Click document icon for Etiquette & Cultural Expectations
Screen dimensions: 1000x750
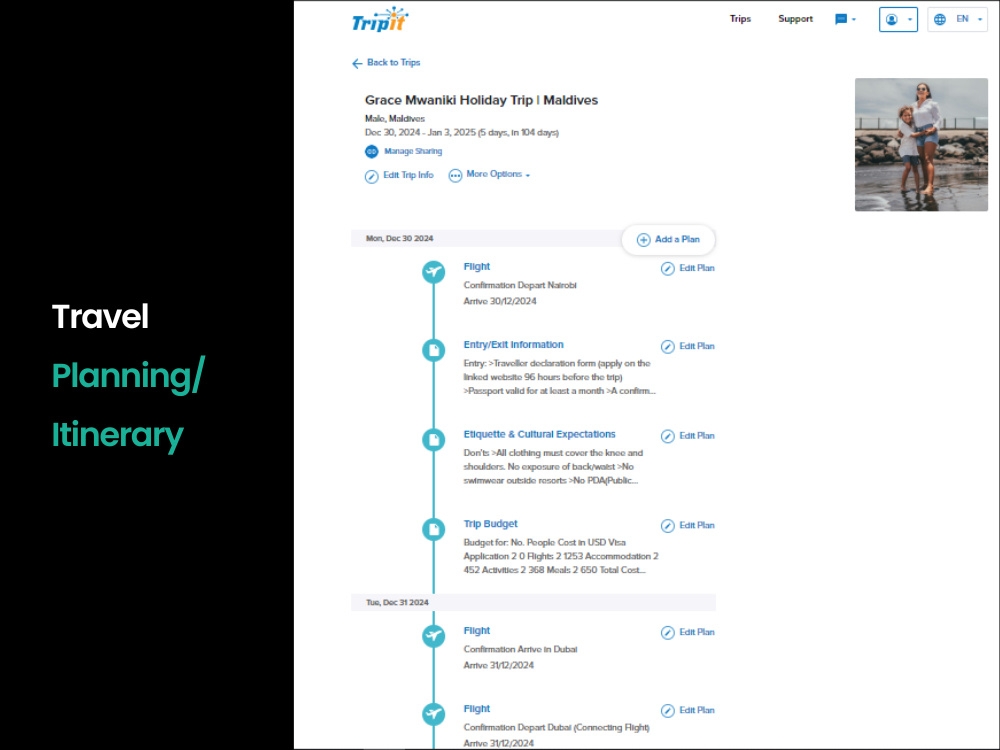click(434, 439)
